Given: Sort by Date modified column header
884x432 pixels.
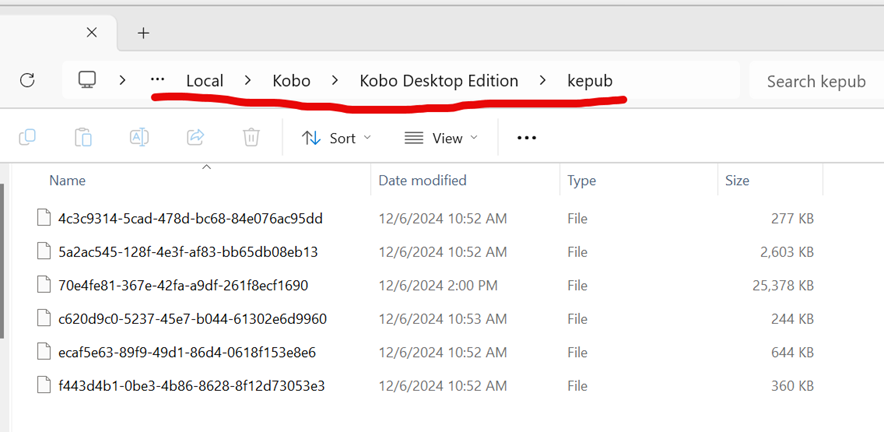Looking at the screenshot, I should tap(422, 181).
